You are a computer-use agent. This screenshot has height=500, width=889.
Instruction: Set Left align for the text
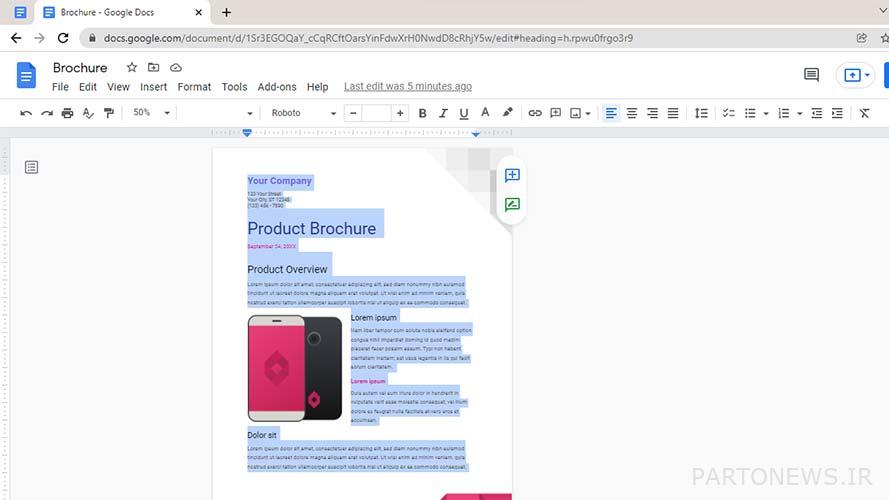611,113
